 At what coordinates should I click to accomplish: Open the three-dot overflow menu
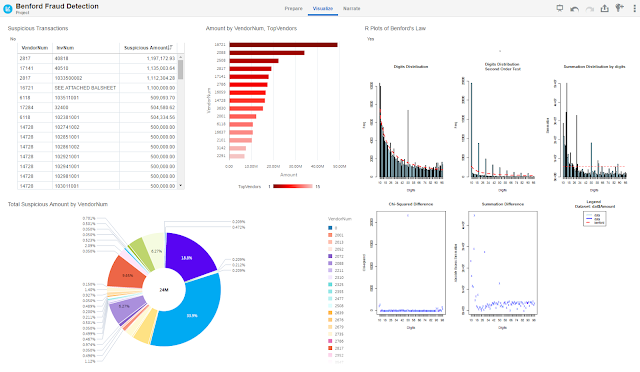coord(634,8)
